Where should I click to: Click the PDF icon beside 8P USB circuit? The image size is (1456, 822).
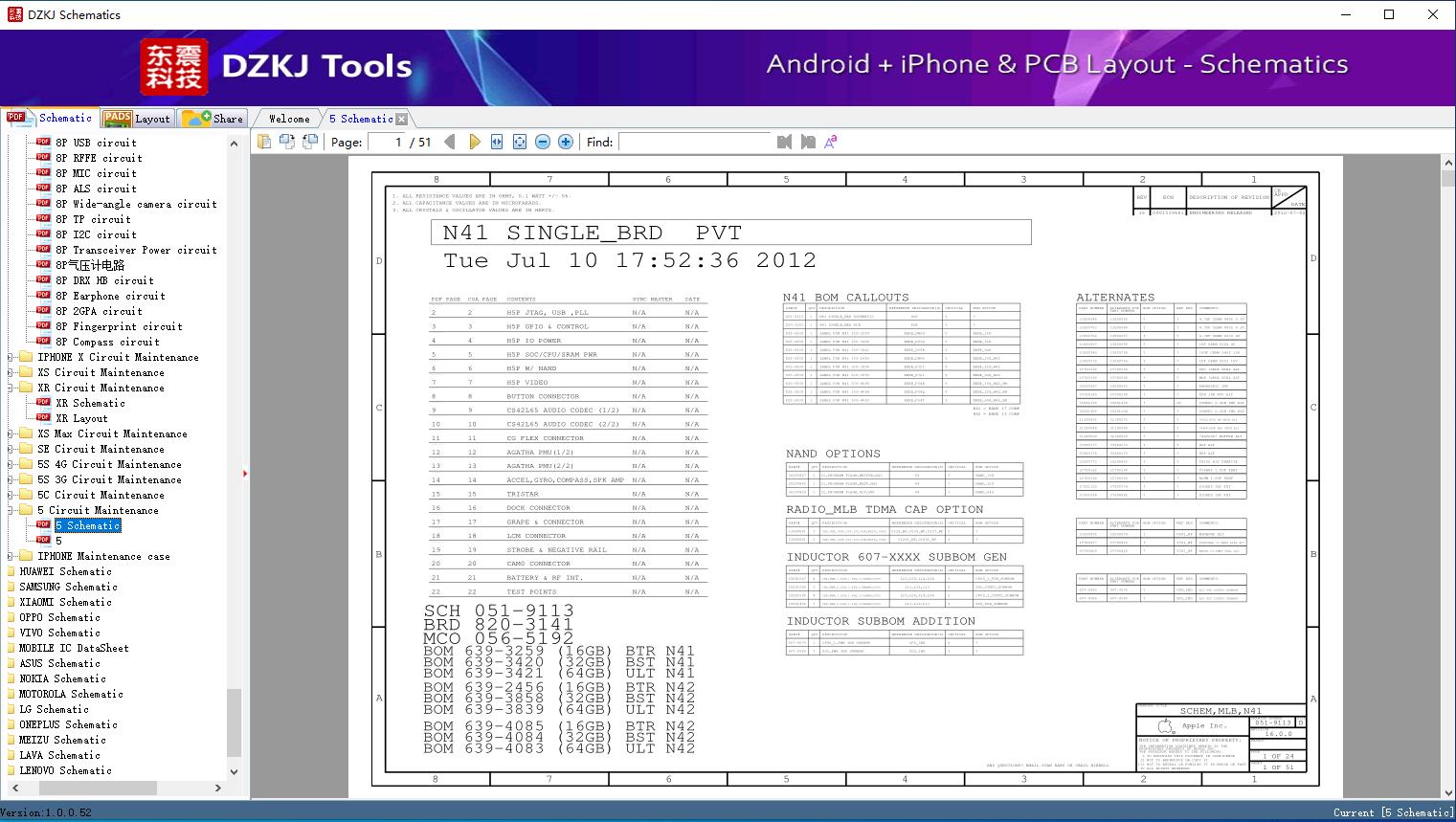(x=43, y=143)
